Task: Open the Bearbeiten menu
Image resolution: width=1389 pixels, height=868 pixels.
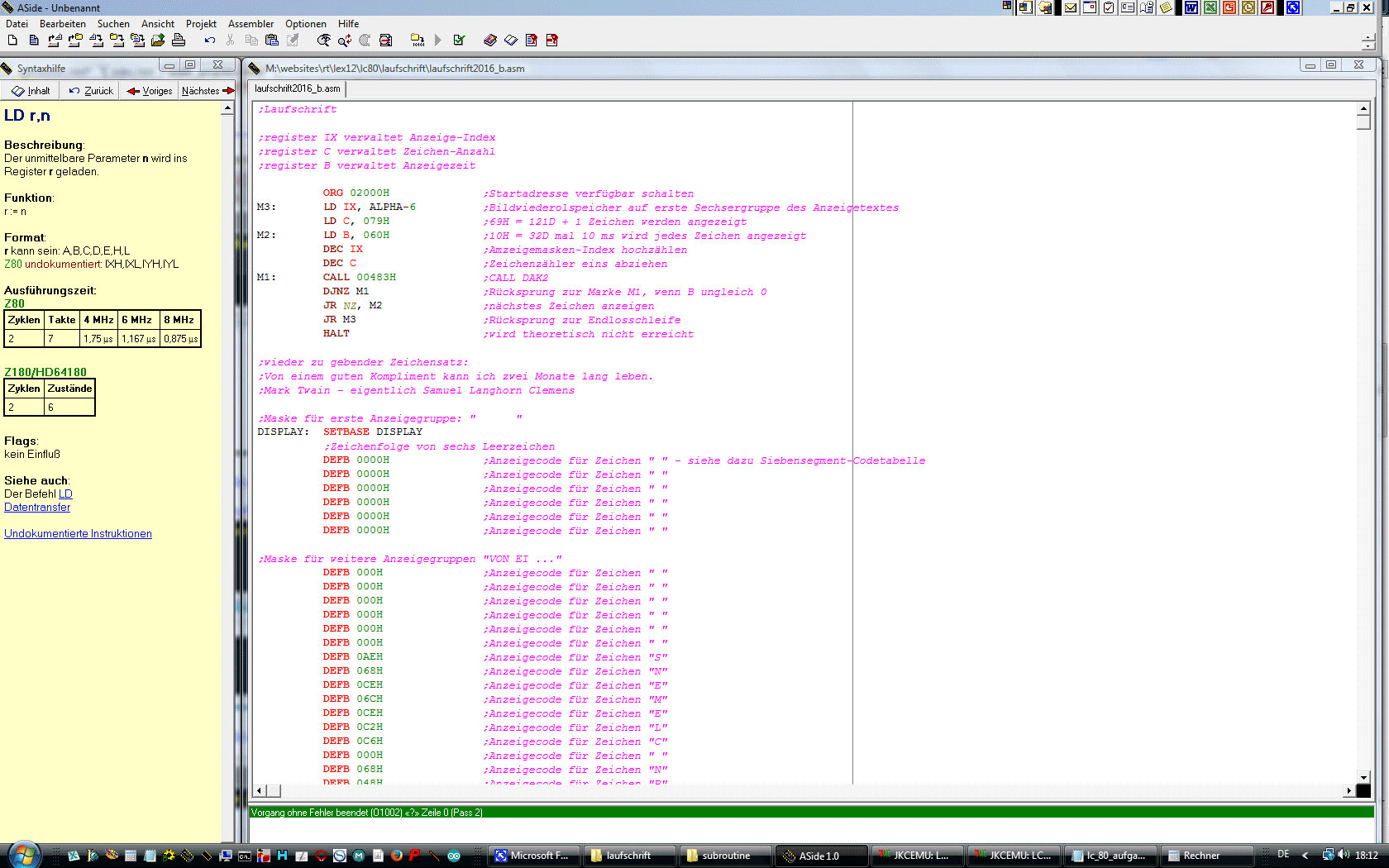Action: point(63,24)
